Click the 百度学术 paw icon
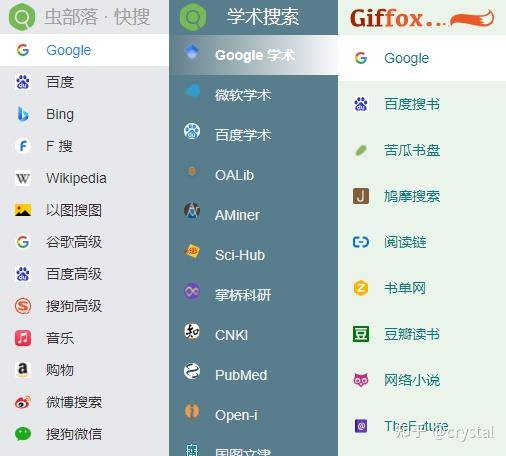The height and width of the screenshot is (456, 506). click(x=192, y=131)
